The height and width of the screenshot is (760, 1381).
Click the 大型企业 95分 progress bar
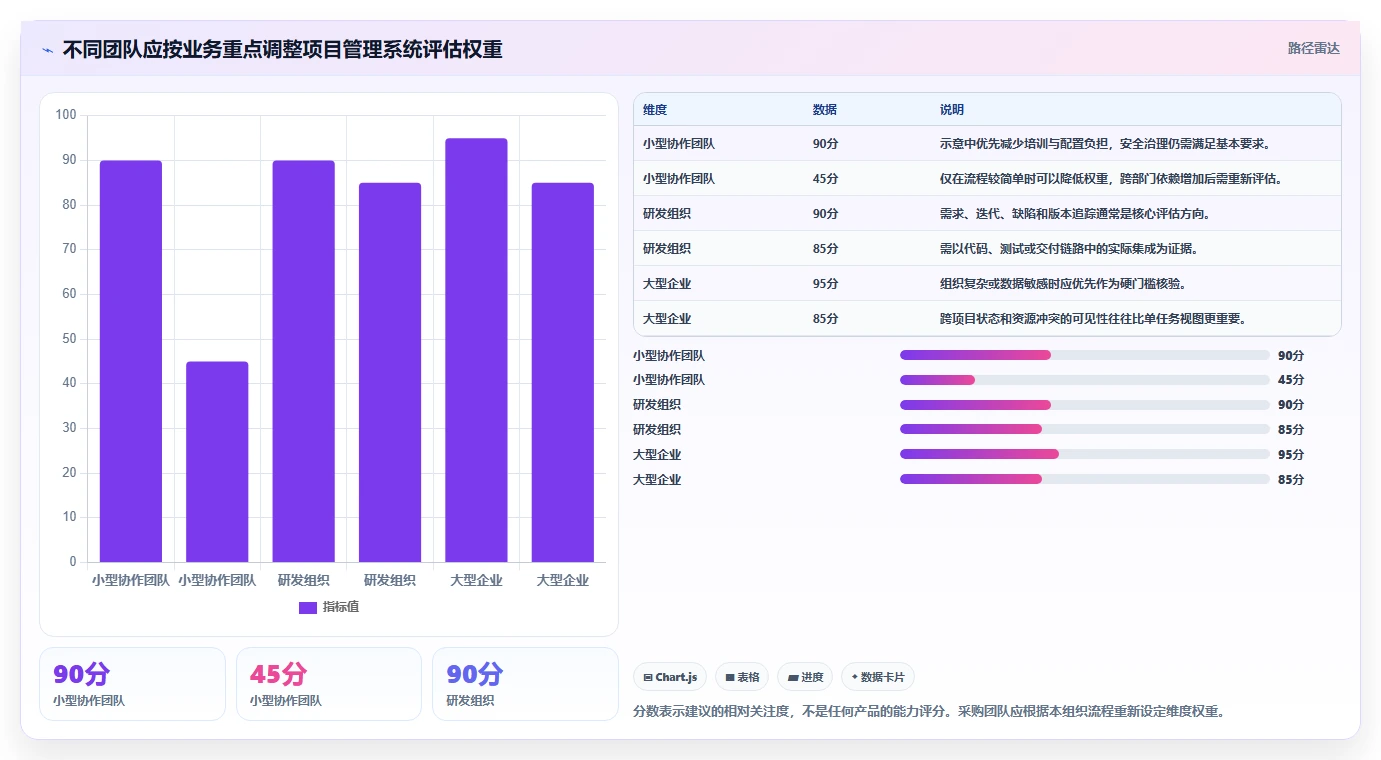[1085, 454]
